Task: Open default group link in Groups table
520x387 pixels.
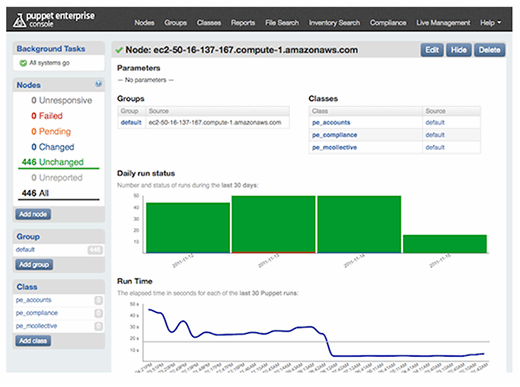Action: pos(131,122)
